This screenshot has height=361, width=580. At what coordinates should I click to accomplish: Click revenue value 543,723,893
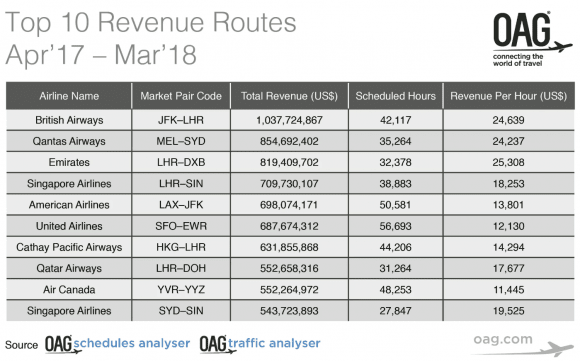[289, 311]
